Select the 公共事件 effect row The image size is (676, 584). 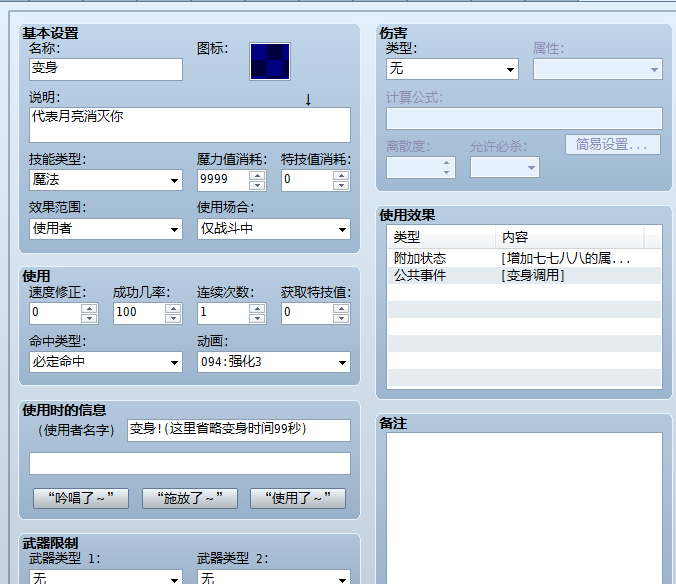pos(524,275)
